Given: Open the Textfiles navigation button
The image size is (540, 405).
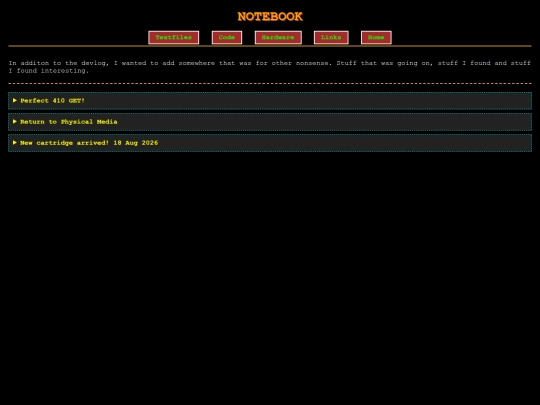Looking at the screenshot, I should click(174, 37).
